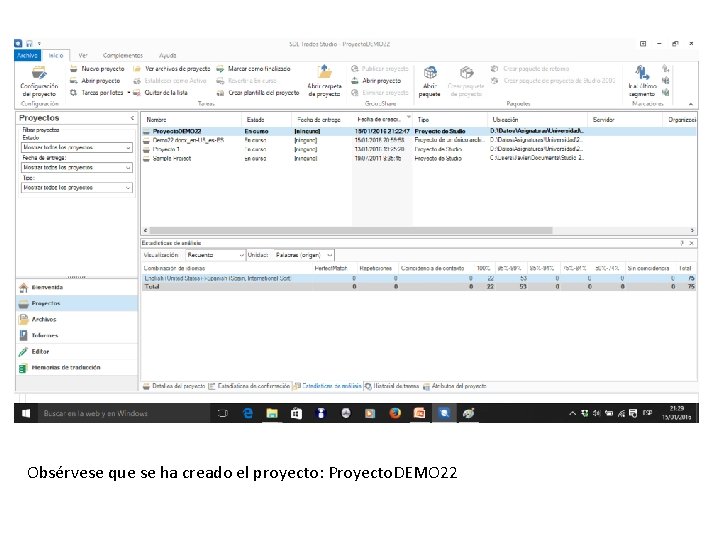Sort by Fecha de creación column

click(382, 119)
